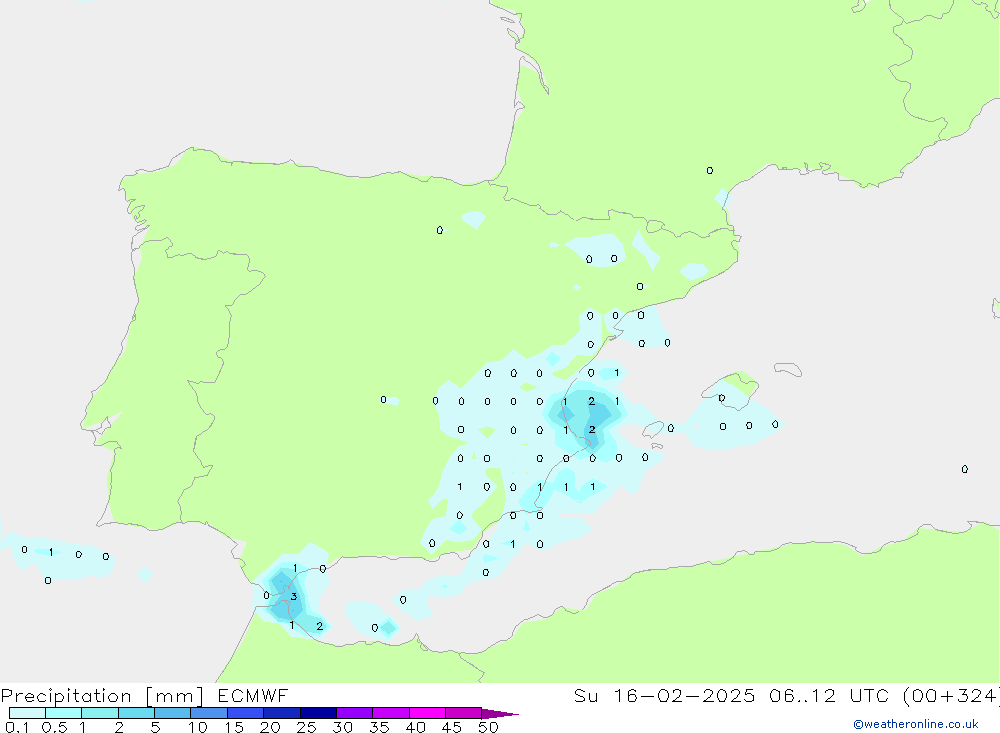
Task: Click the 15–20 mm legend color swatch
Action: point(246,713)
